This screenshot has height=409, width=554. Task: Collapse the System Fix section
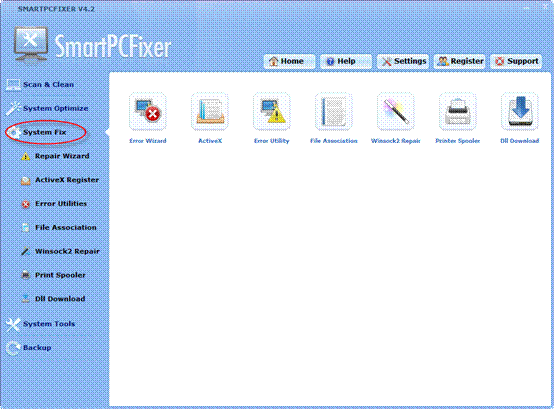[x=46, y=132]
